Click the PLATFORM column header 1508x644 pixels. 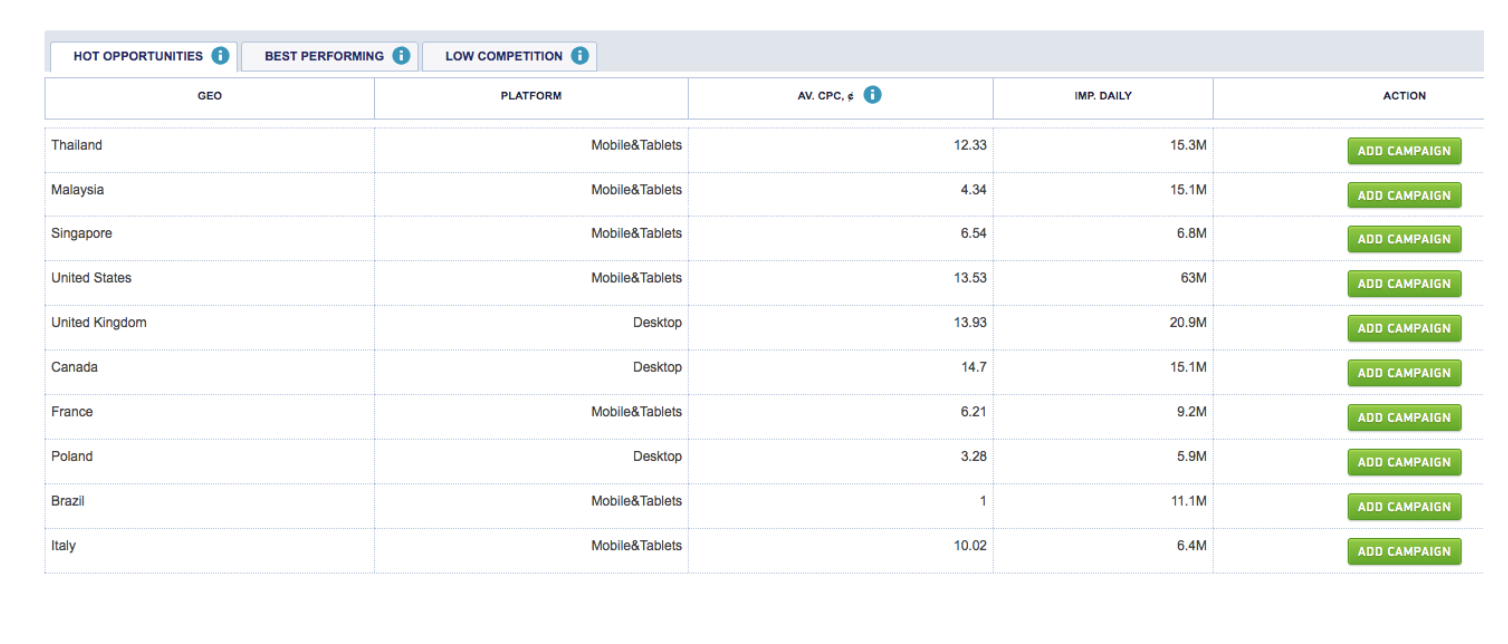click(531, 96)
